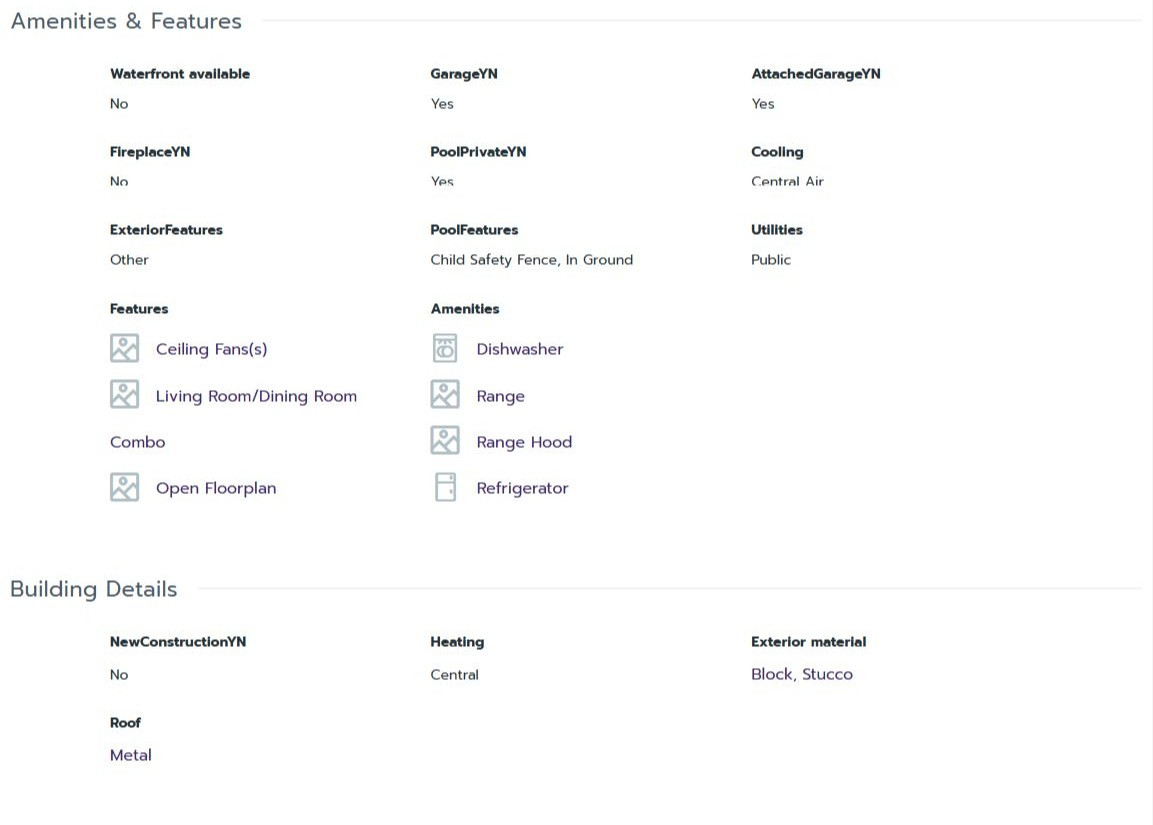Click the Dishwasher text link
The height and width of the screenshot is (825, 1153).
point(519,349)
